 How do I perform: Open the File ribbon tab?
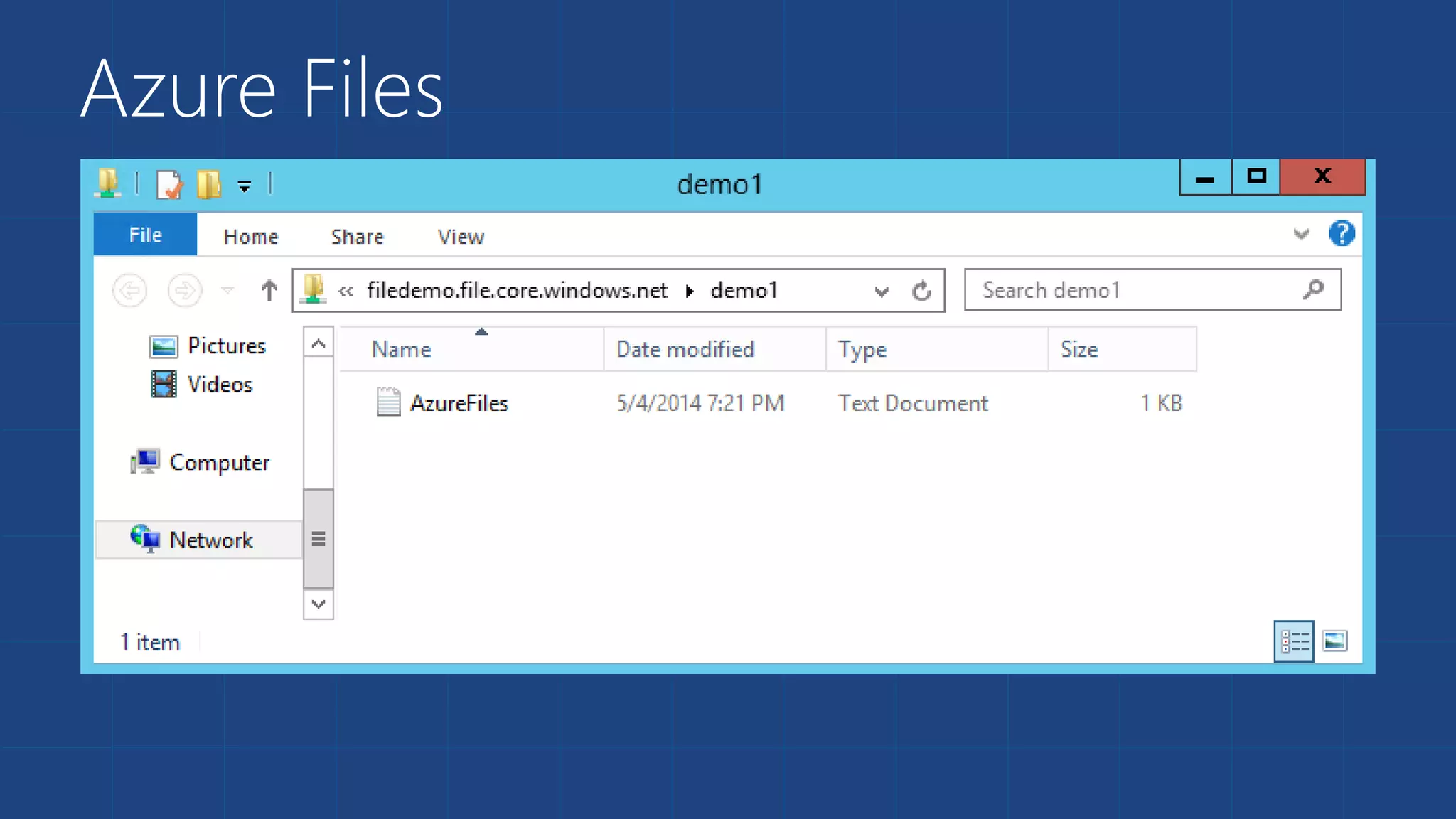(145, 235)
